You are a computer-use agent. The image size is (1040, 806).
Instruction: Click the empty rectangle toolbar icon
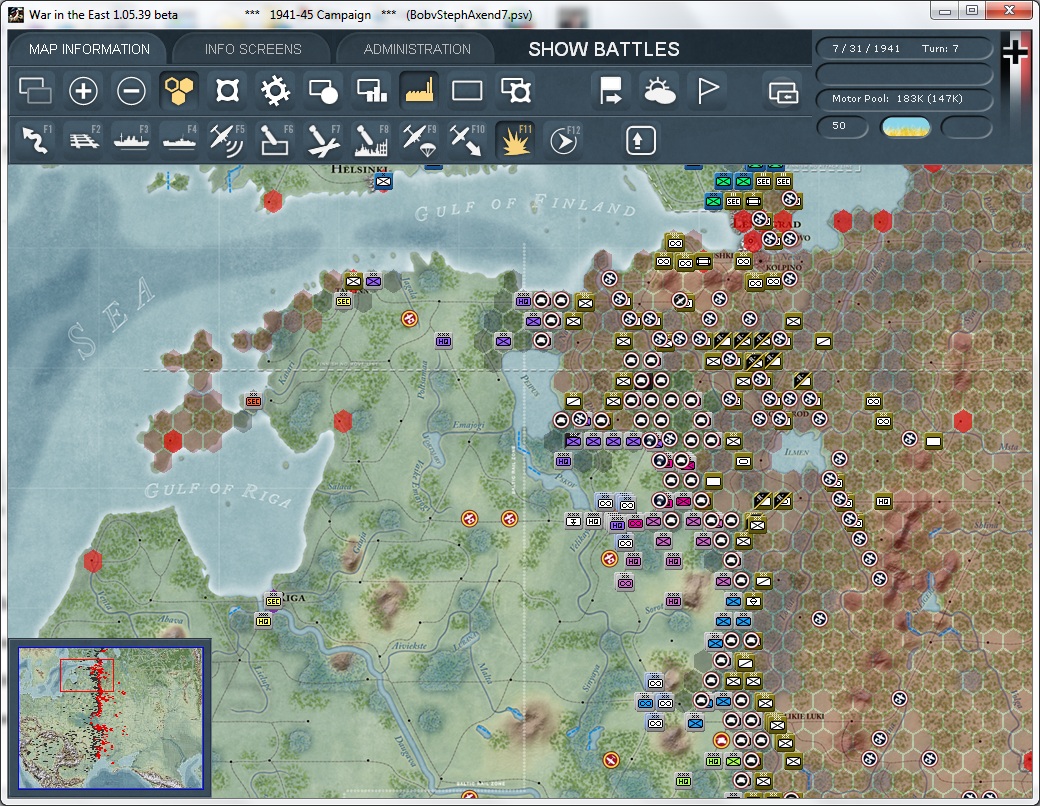tap(467, 91)
